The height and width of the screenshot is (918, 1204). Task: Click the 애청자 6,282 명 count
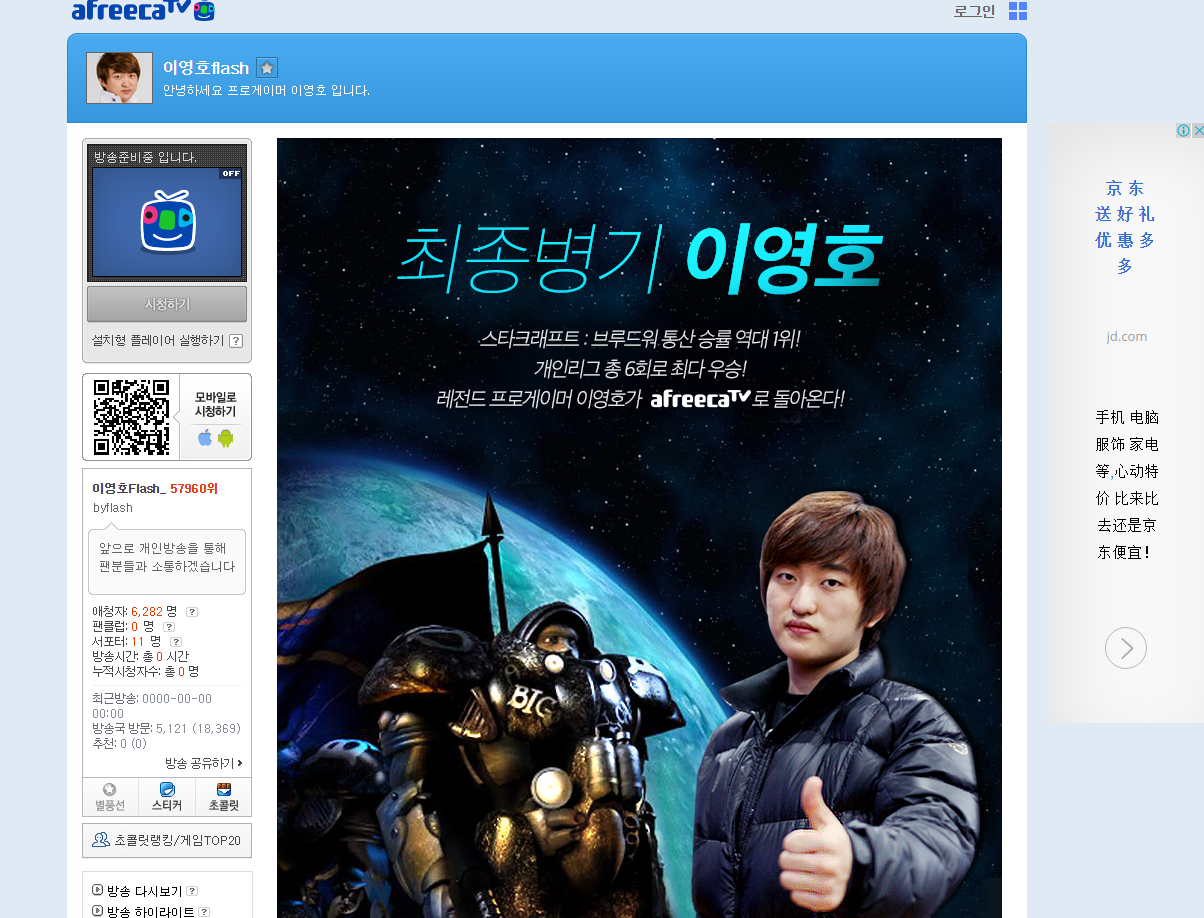coord(135,611)
